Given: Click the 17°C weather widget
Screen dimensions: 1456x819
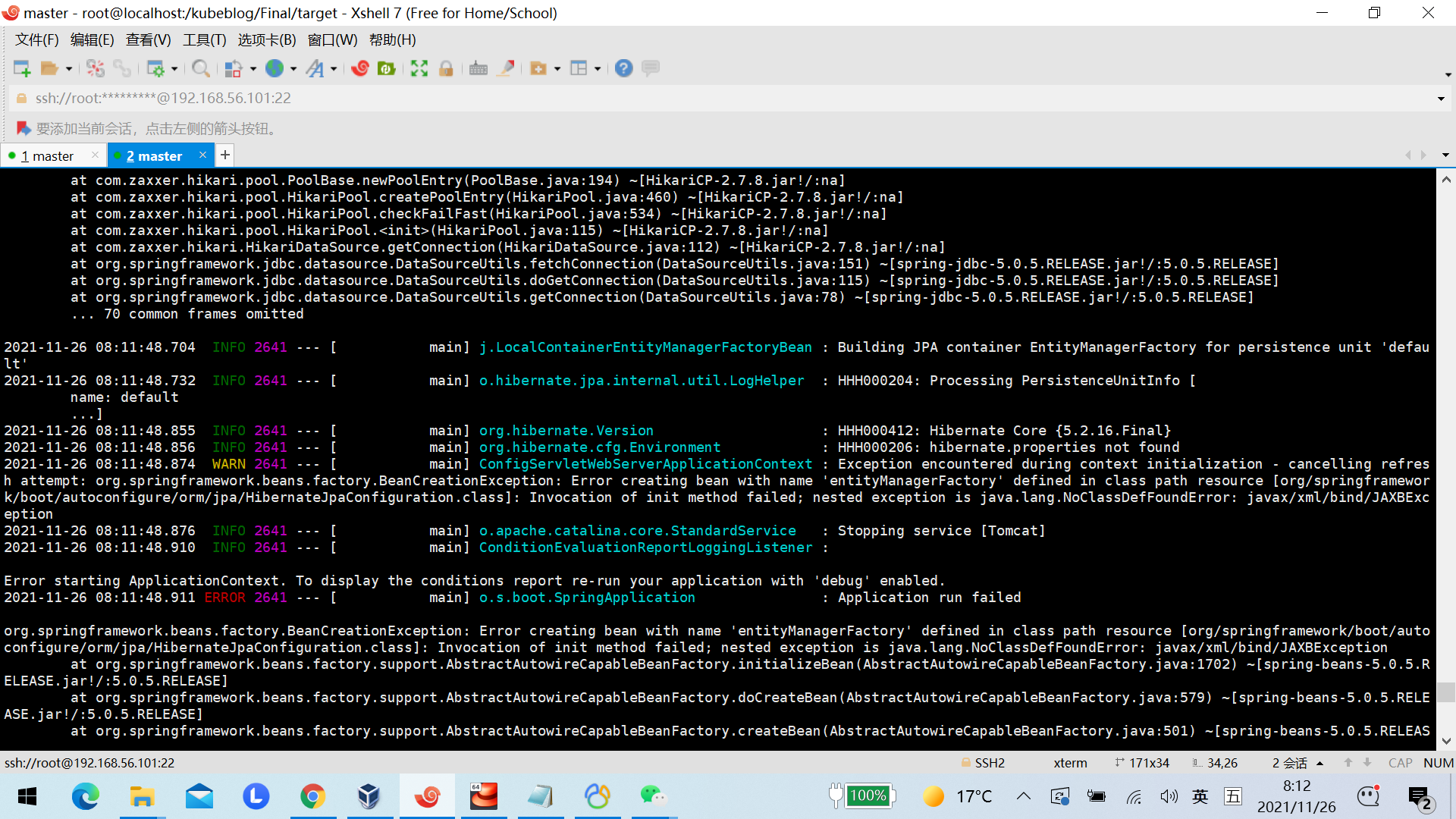Looking at the screenshot, I should (958, 796).
